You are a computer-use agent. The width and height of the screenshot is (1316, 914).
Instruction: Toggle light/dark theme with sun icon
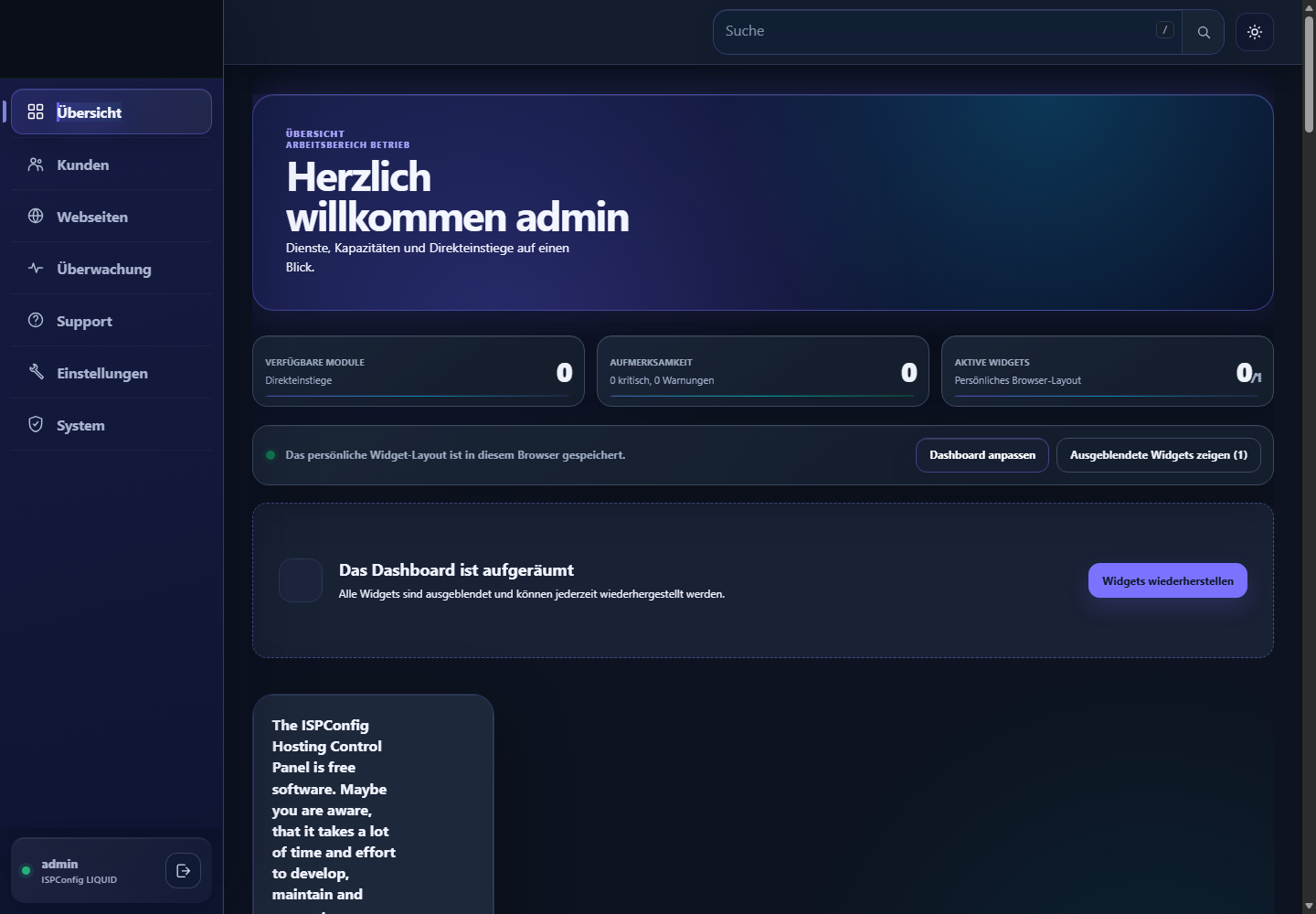[x=1255, y=32]
